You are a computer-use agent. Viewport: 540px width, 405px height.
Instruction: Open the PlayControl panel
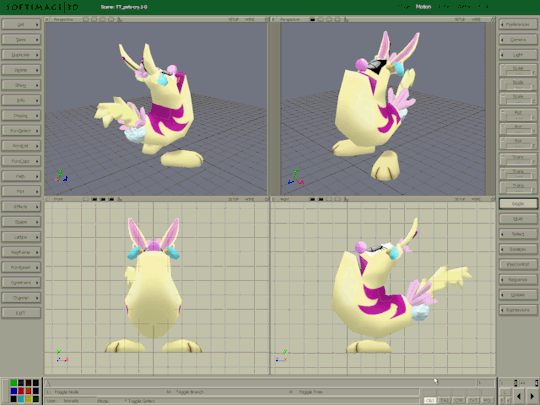pos(518,264)
